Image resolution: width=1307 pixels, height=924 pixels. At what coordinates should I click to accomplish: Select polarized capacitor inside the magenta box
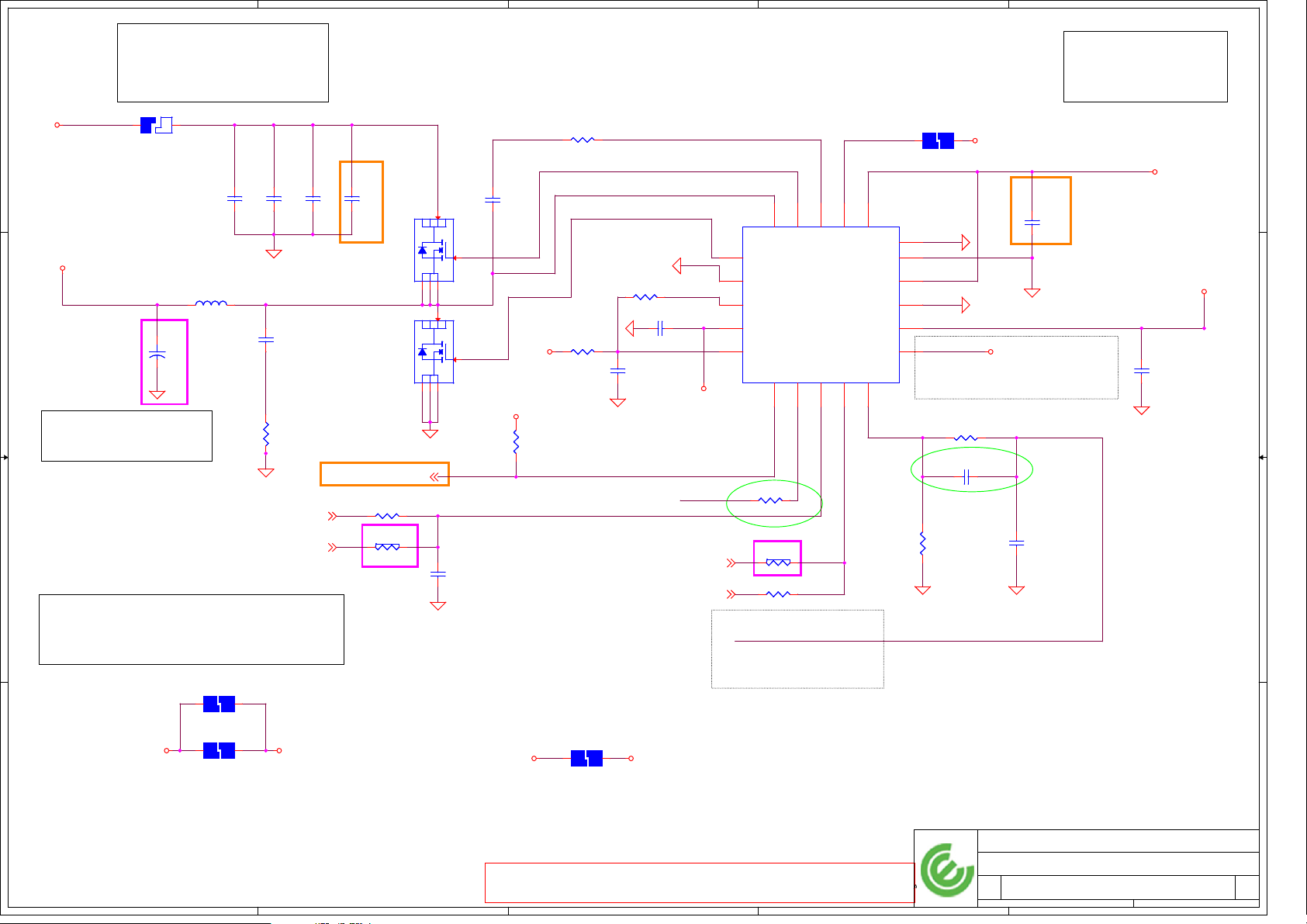click(157, 355)
